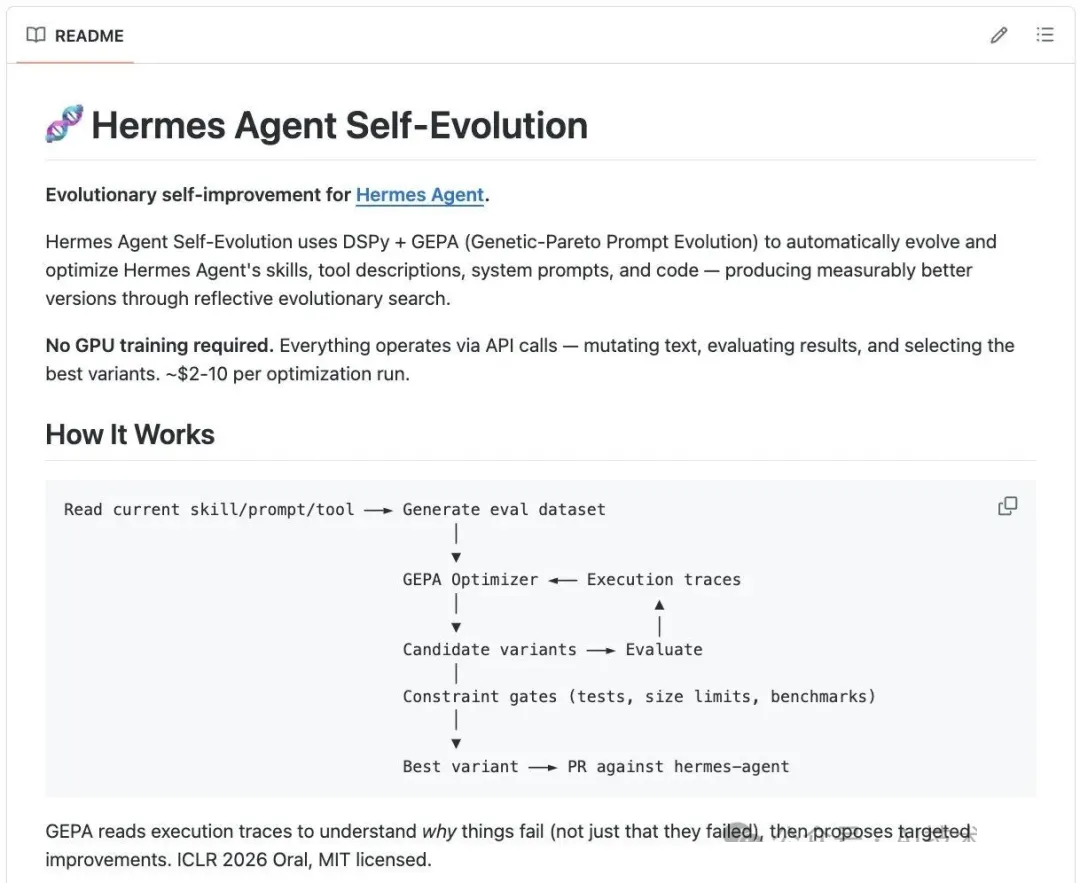Screen dimensions: 1080x883
Task: Click the 'Constraint gates' line in the diagram
Action: click(x=639, y=697)
